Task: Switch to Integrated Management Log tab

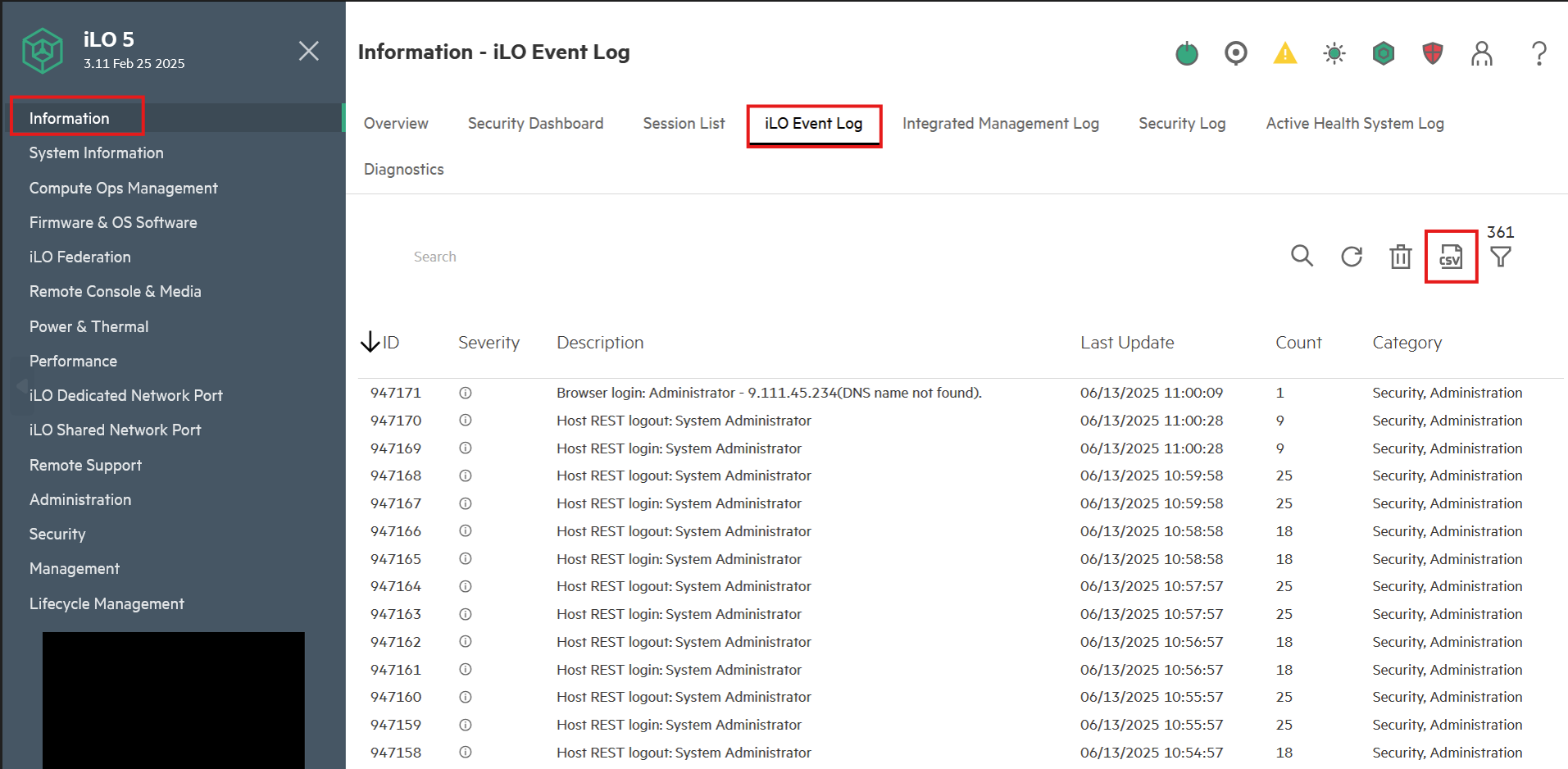Action: coord(1000,124)
